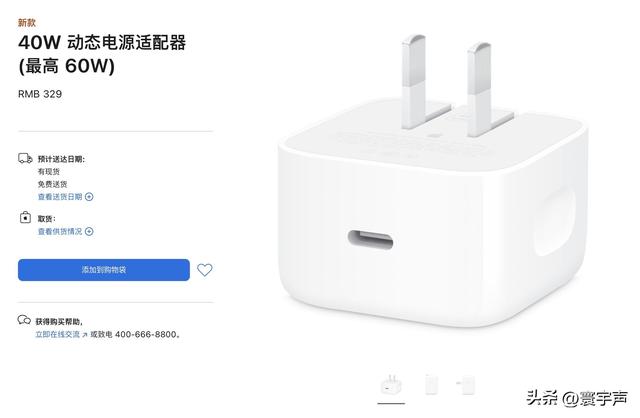Open 查看送货日期 link
This screenshot has width=640, height=418.
60,197
